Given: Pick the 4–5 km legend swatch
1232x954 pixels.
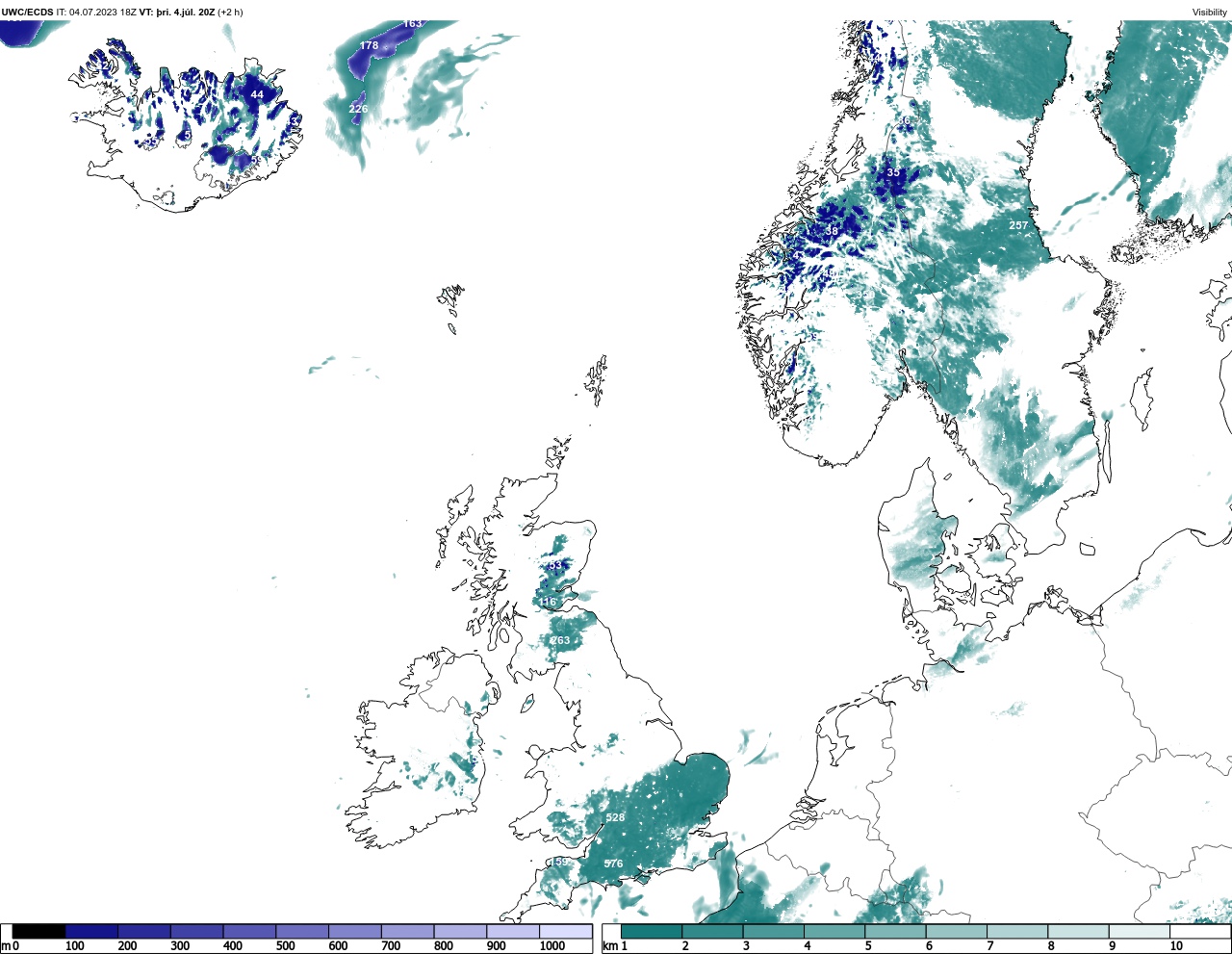Looking at the screenshot, I should coord(834,932).
